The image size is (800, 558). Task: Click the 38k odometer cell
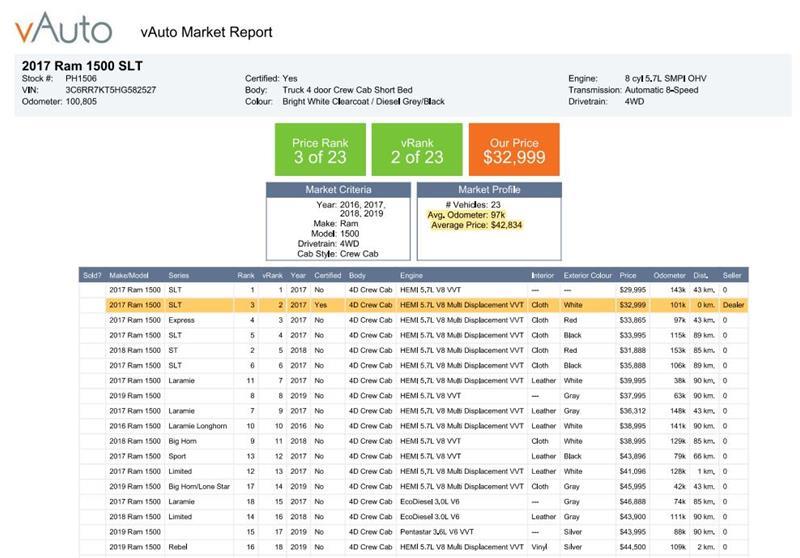[679, 381]
